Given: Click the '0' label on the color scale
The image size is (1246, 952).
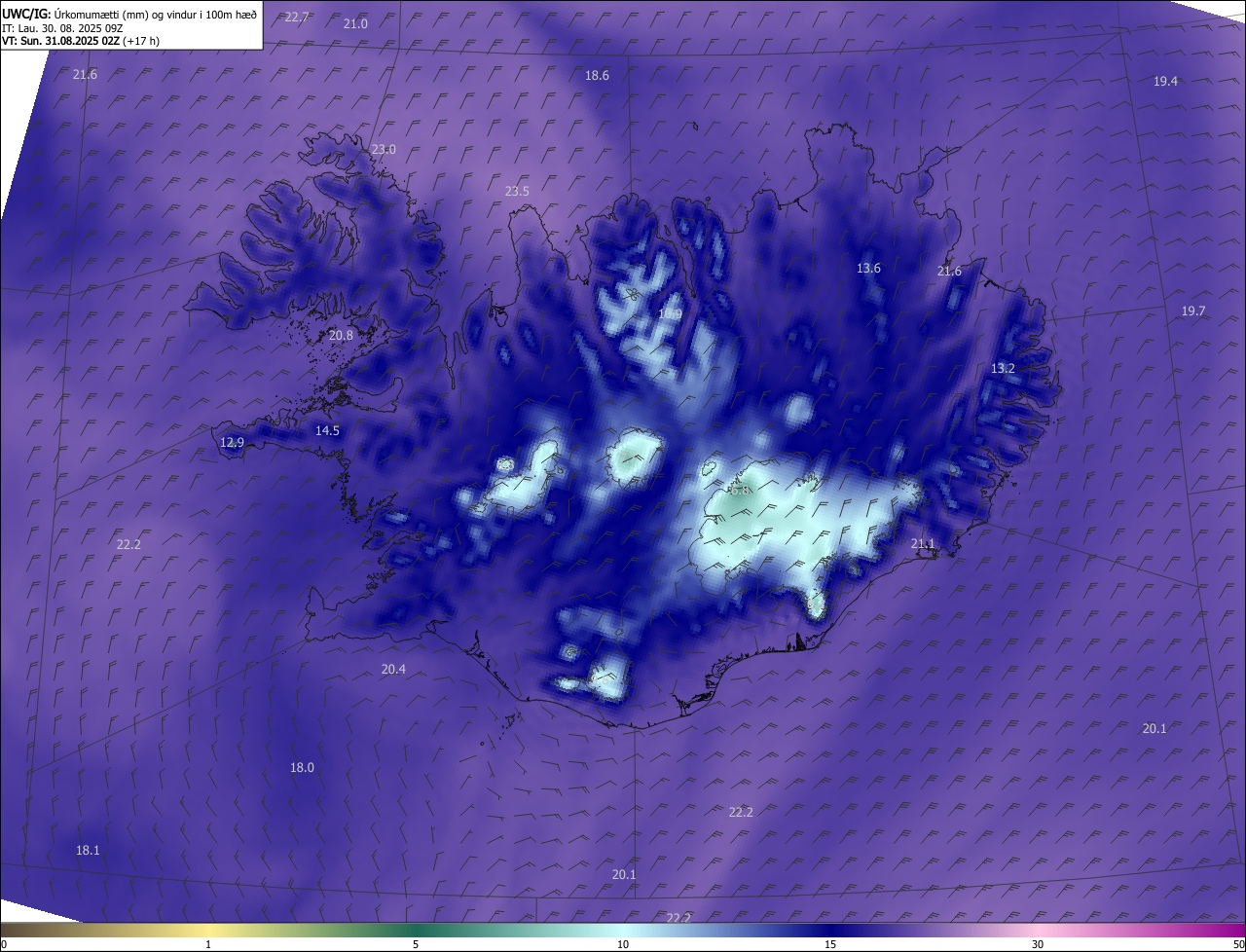Looking at the screenshot, I should click(4, 944).
